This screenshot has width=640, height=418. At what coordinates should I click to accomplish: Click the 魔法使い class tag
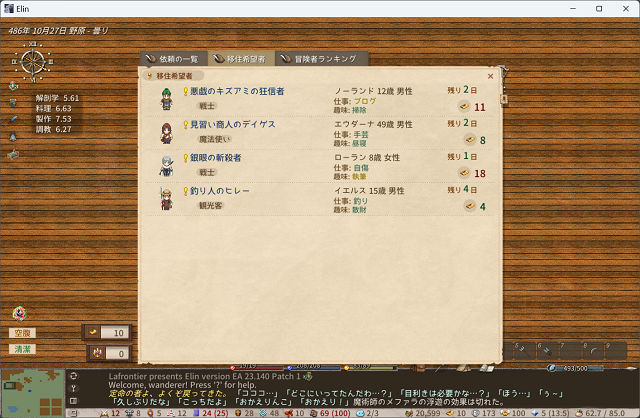coord(215,139)
